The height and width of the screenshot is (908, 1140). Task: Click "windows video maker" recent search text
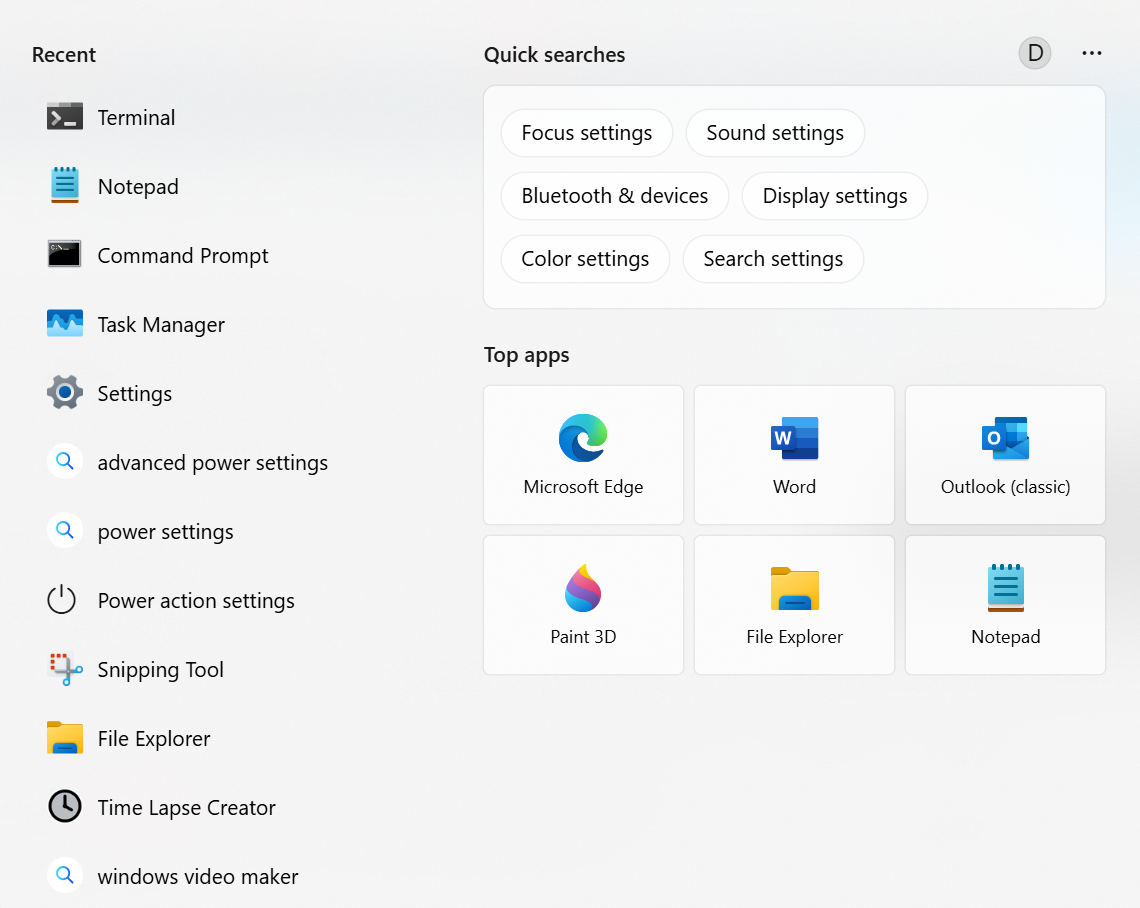coord(198,877)
